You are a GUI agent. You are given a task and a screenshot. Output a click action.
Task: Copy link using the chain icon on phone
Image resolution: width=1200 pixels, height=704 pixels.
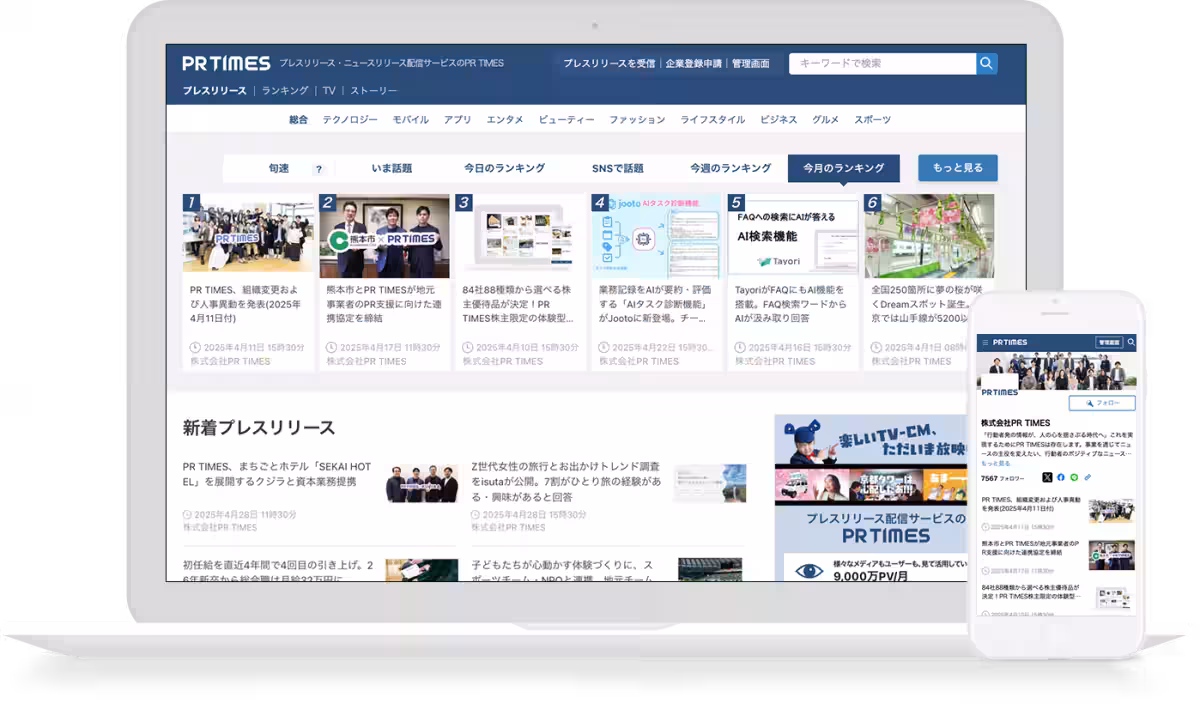click(x=1088, y=478)
